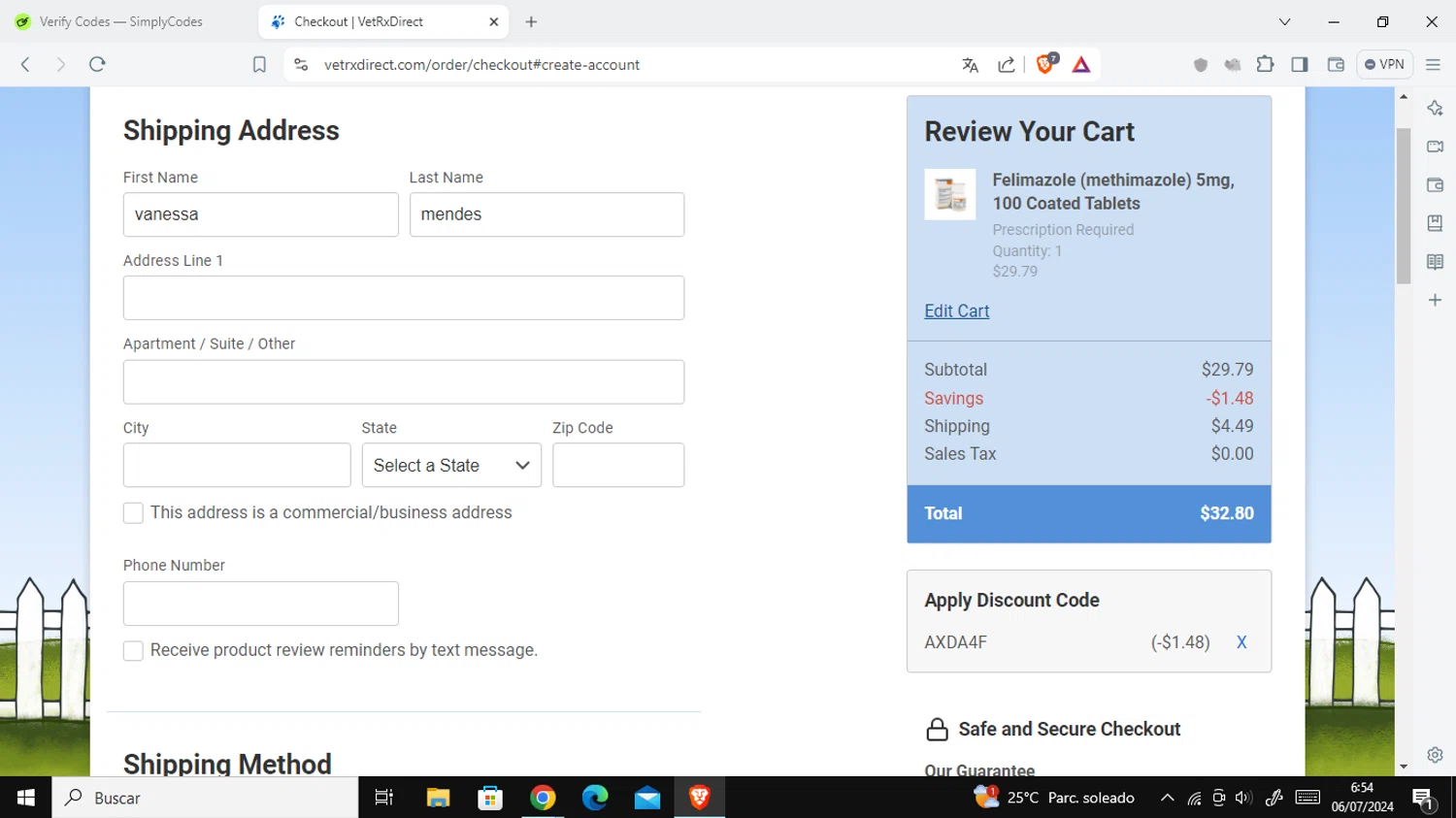Open the Brave Rewards triangle icon
This screenshot has width=1456, height=818.
pyautogui.click(x=1081, y=65)
